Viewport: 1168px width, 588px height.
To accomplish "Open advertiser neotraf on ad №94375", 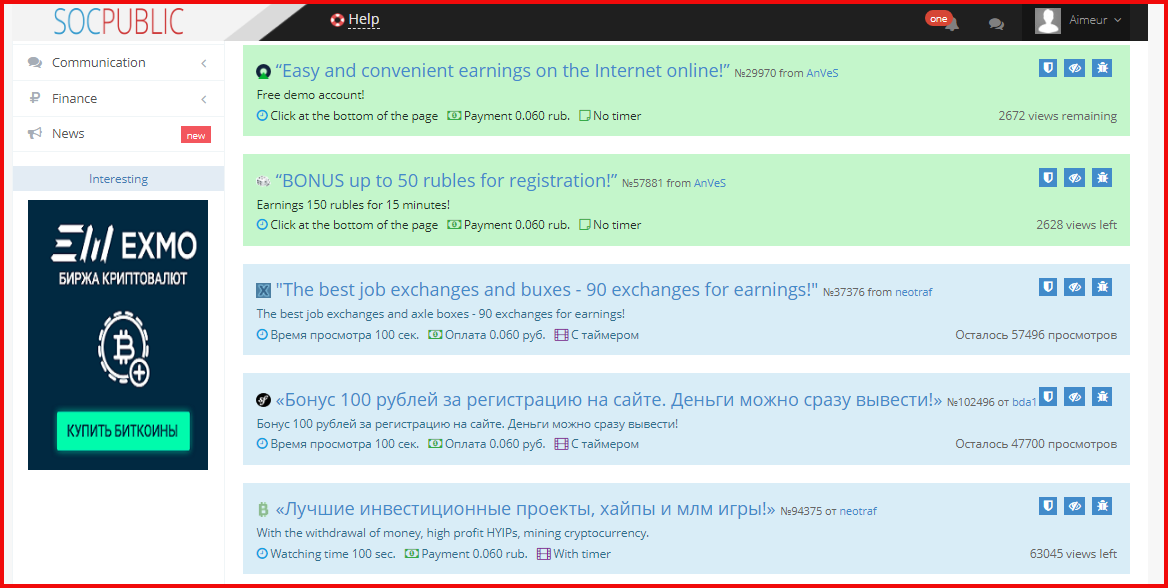I will (858, 511).
